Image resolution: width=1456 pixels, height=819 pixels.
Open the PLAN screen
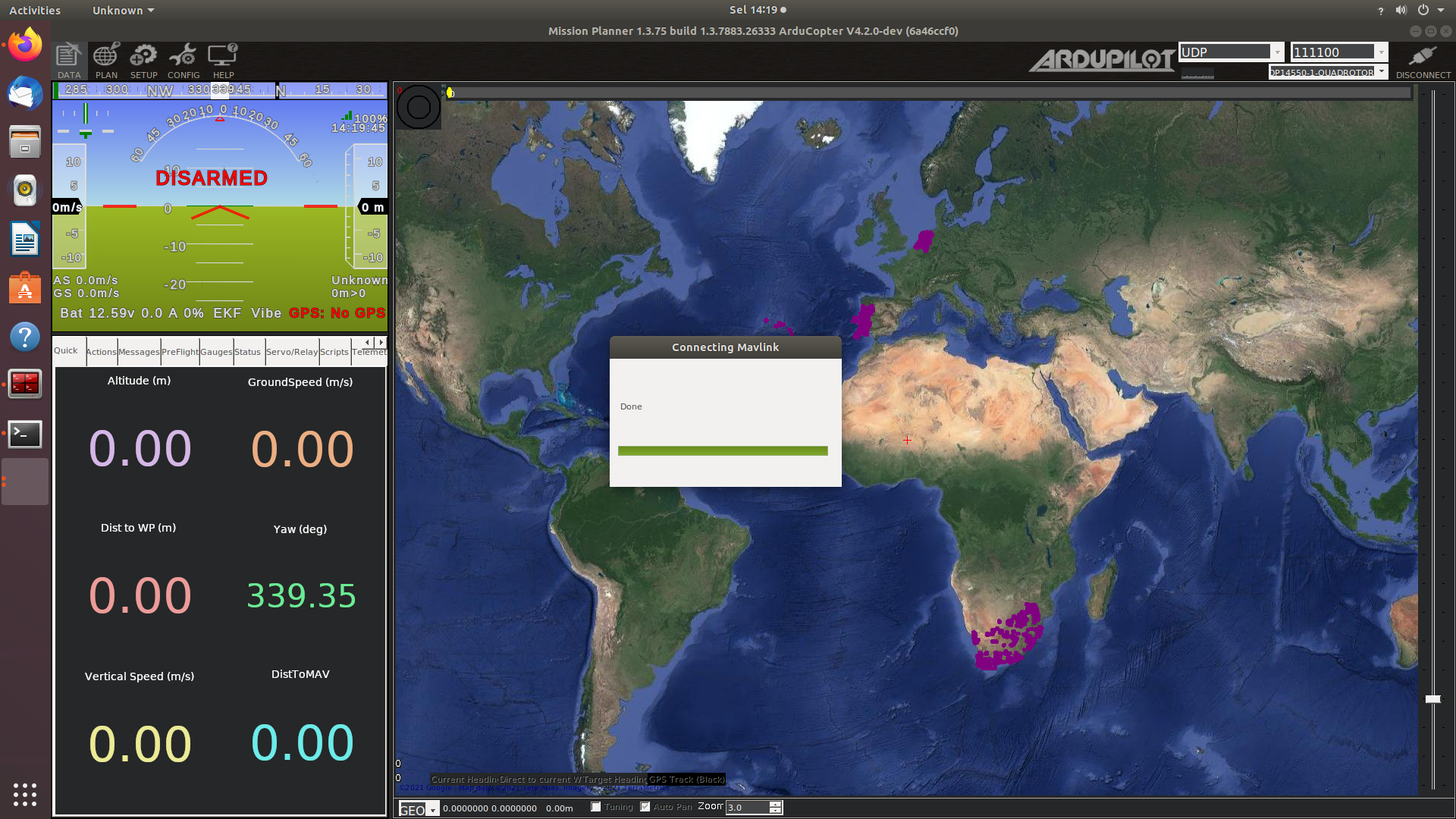pos(105,61)
